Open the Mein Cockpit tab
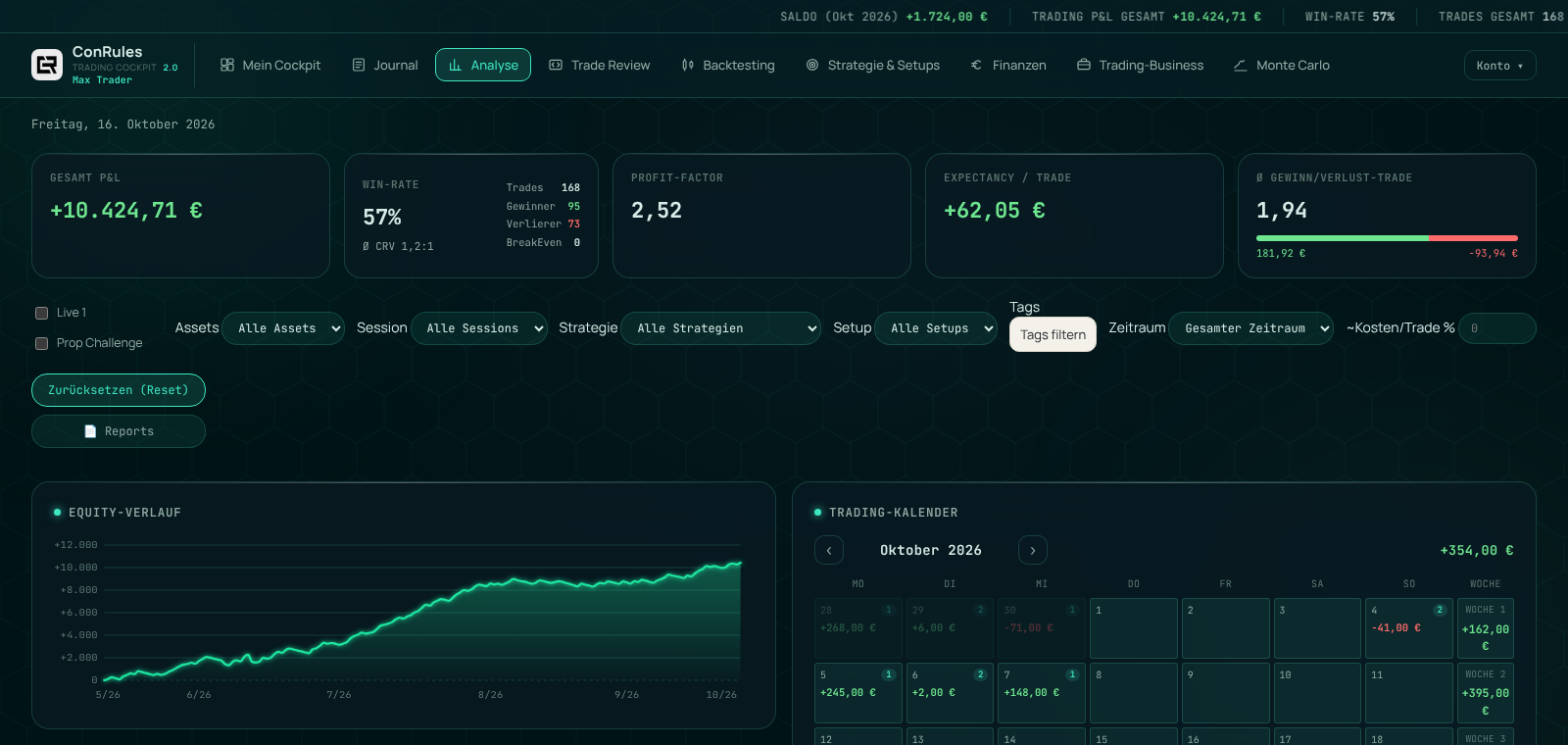 (x=270, y=65)
